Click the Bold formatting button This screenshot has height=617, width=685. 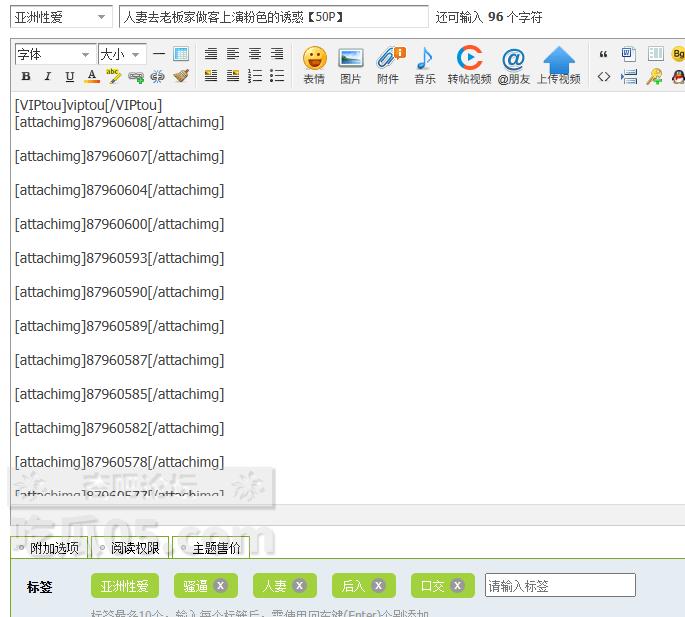(25, 77)
